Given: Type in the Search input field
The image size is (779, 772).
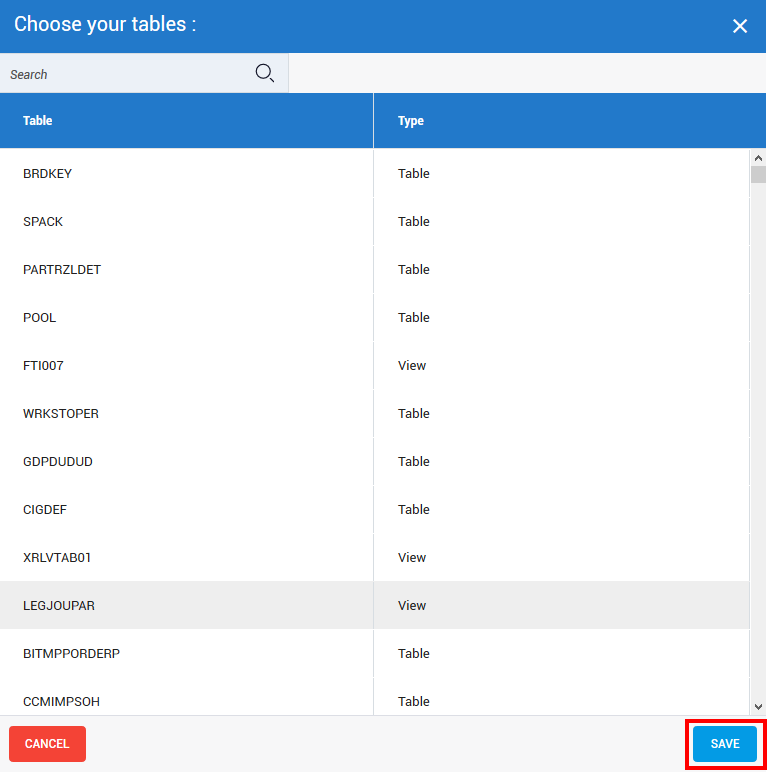Looking at the screenshot, I should tap(125, 74).
